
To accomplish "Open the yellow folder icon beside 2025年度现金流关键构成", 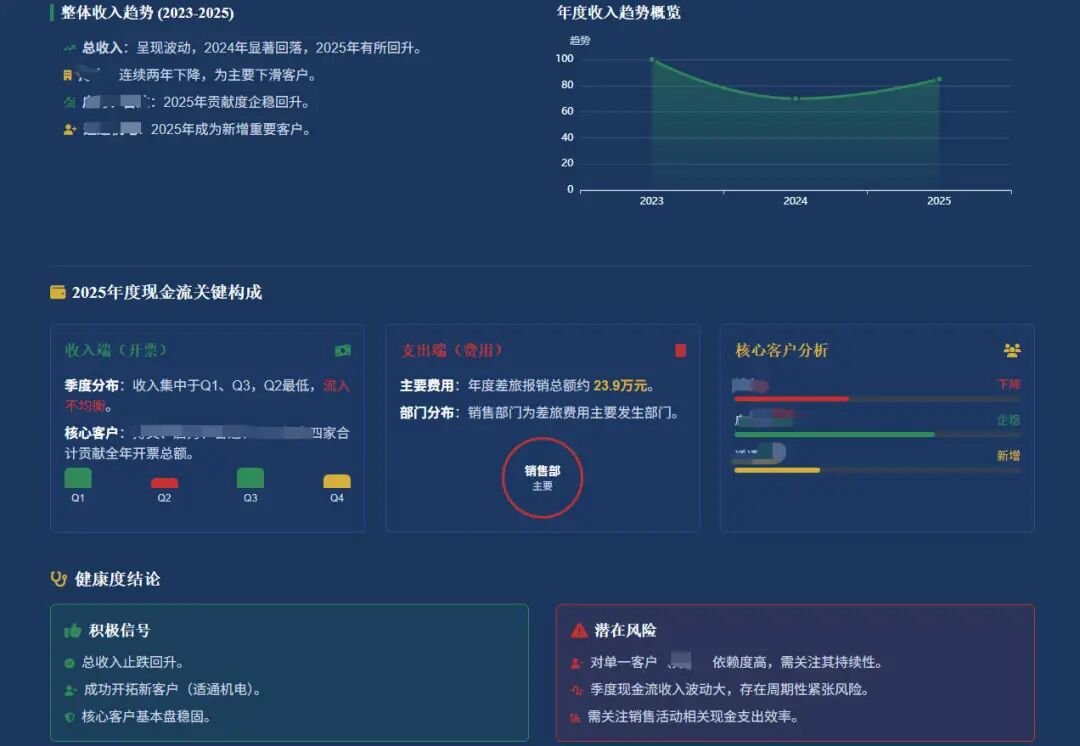I will [59, 291].
